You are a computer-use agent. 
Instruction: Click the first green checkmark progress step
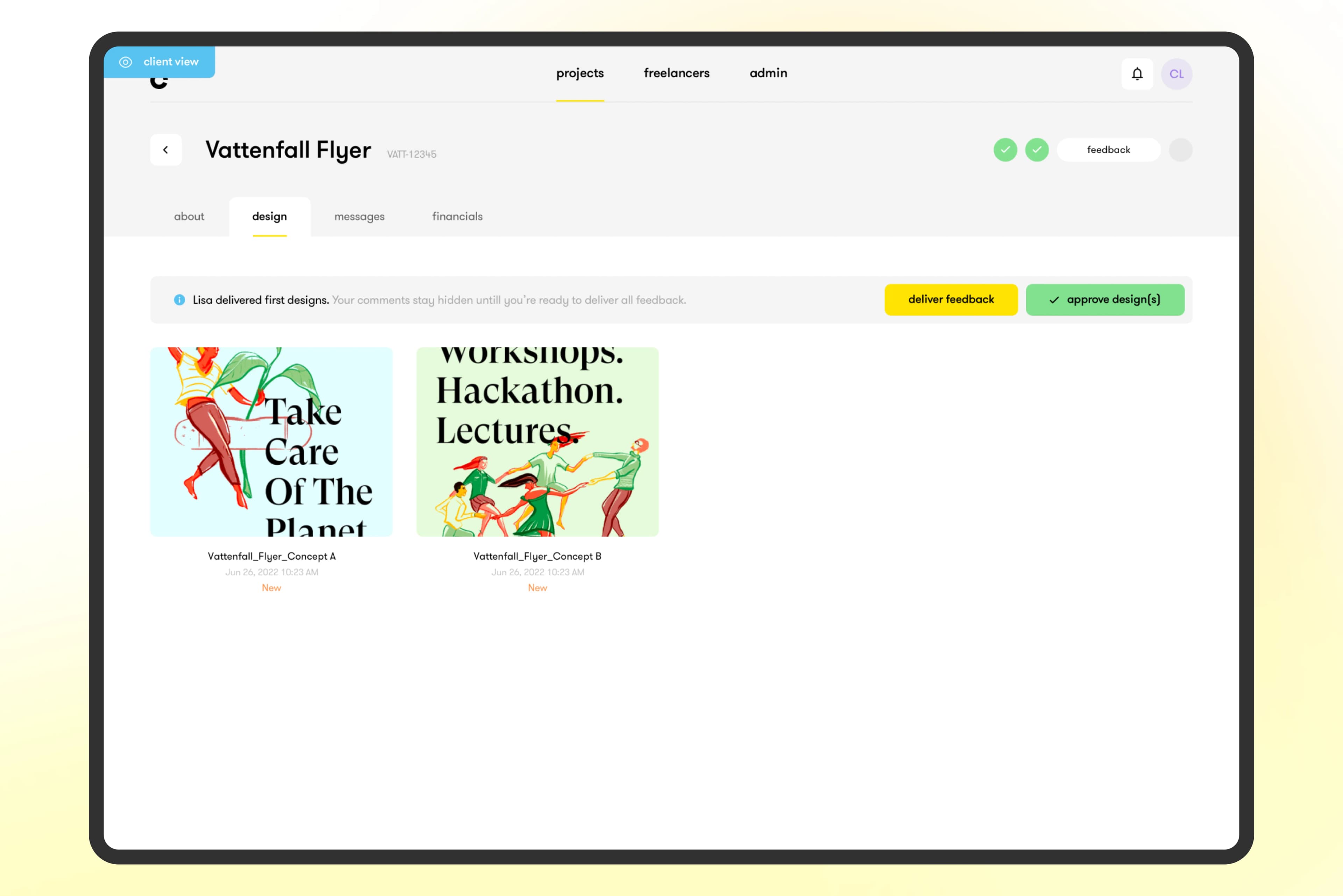point(1005,150)
